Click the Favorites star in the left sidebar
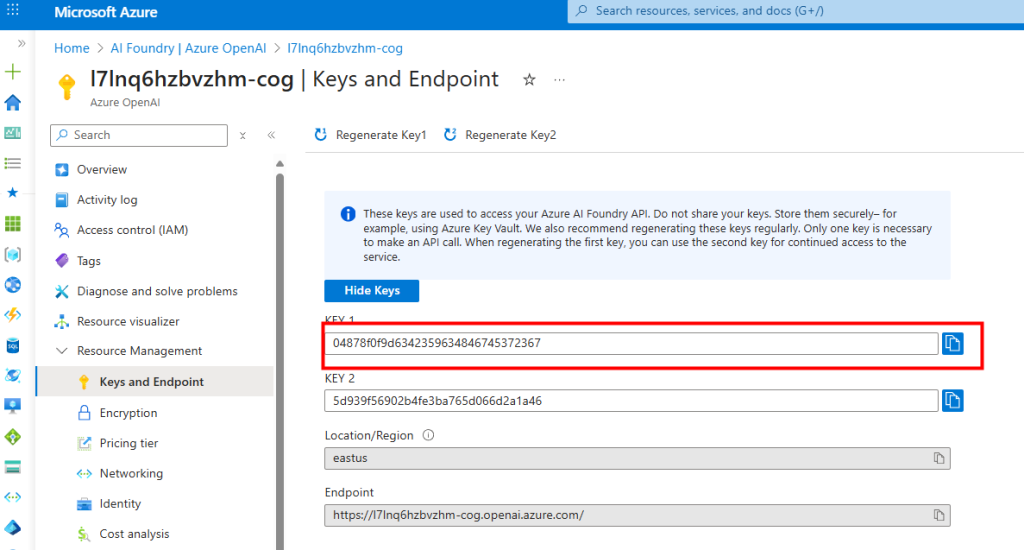Image resolution: width=1024 pixels, height=550 pixels. (x=12, y=193)
